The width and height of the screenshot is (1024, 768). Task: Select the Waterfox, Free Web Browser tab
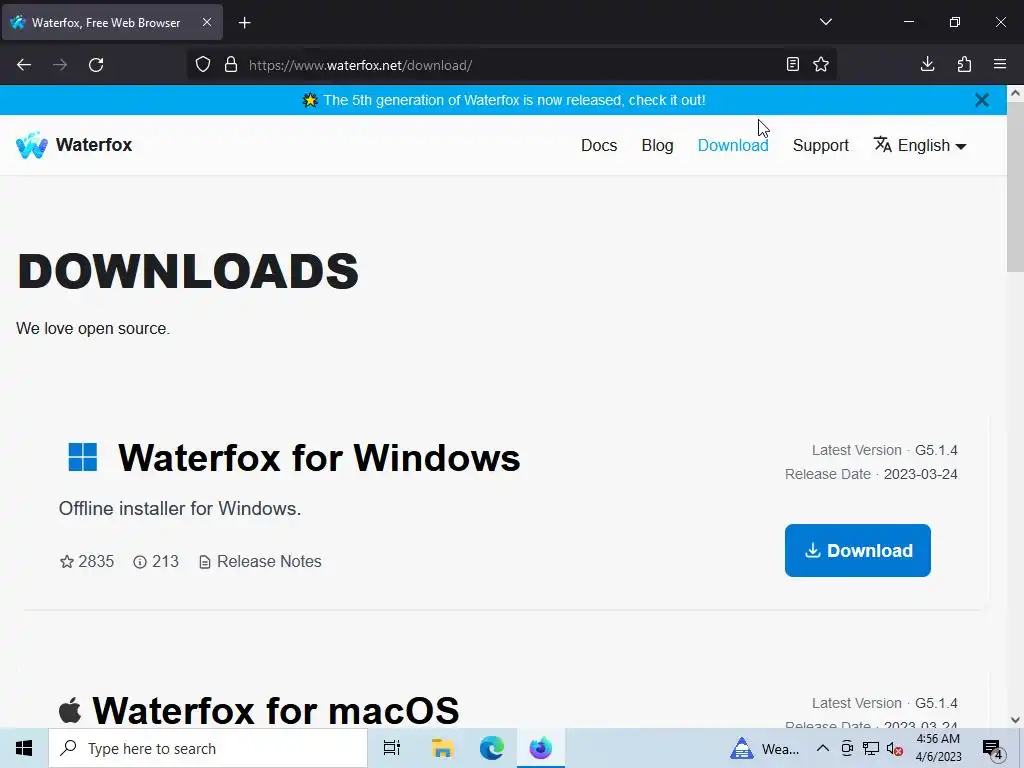(x=112, y=23)
